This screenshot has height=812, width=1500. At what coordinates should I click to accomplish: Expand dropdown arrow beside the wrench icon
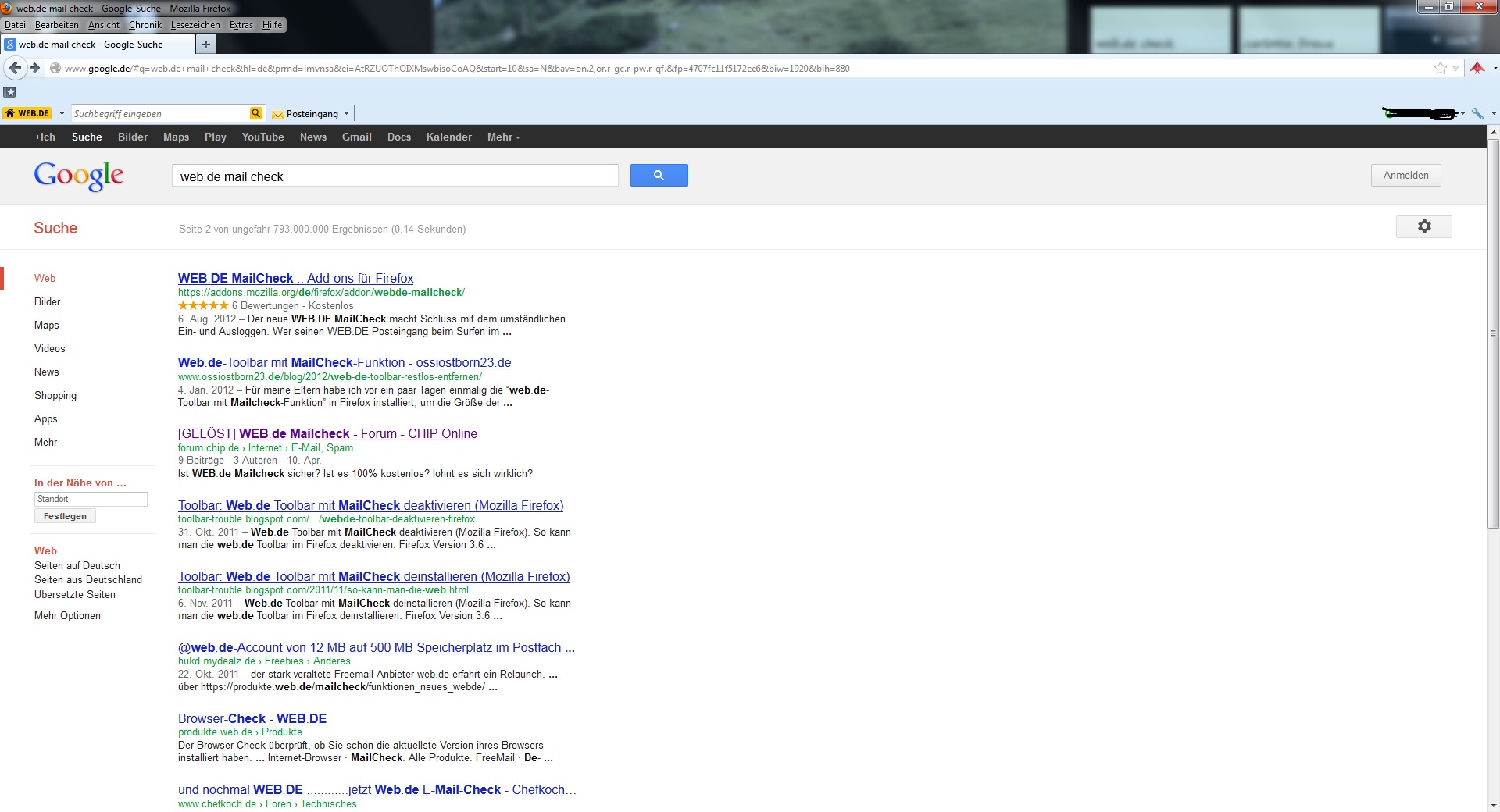(1494, 114)
